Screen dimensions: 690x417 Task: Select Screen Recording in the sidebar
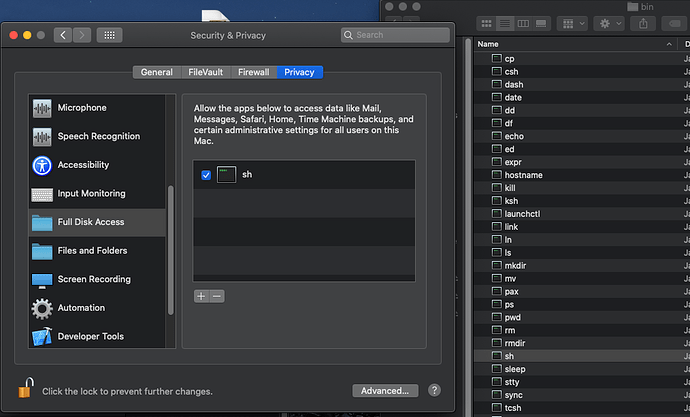click(x=93, y=279)
